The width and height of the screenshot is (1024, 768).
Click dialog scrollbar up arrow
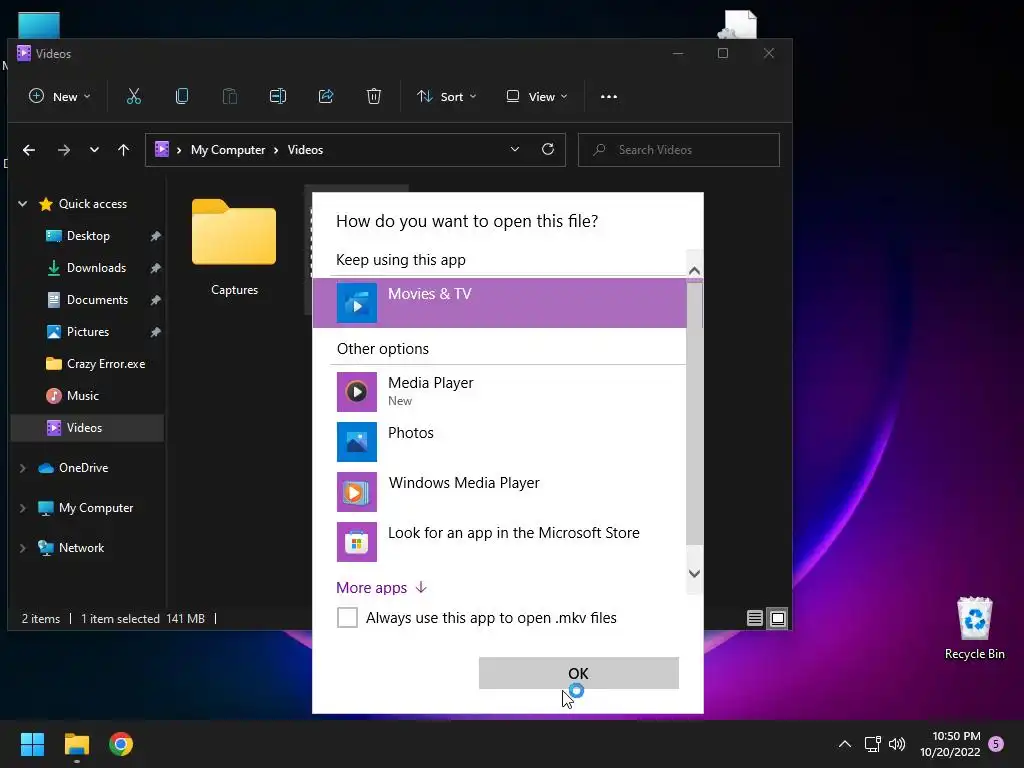coord(694,270)
